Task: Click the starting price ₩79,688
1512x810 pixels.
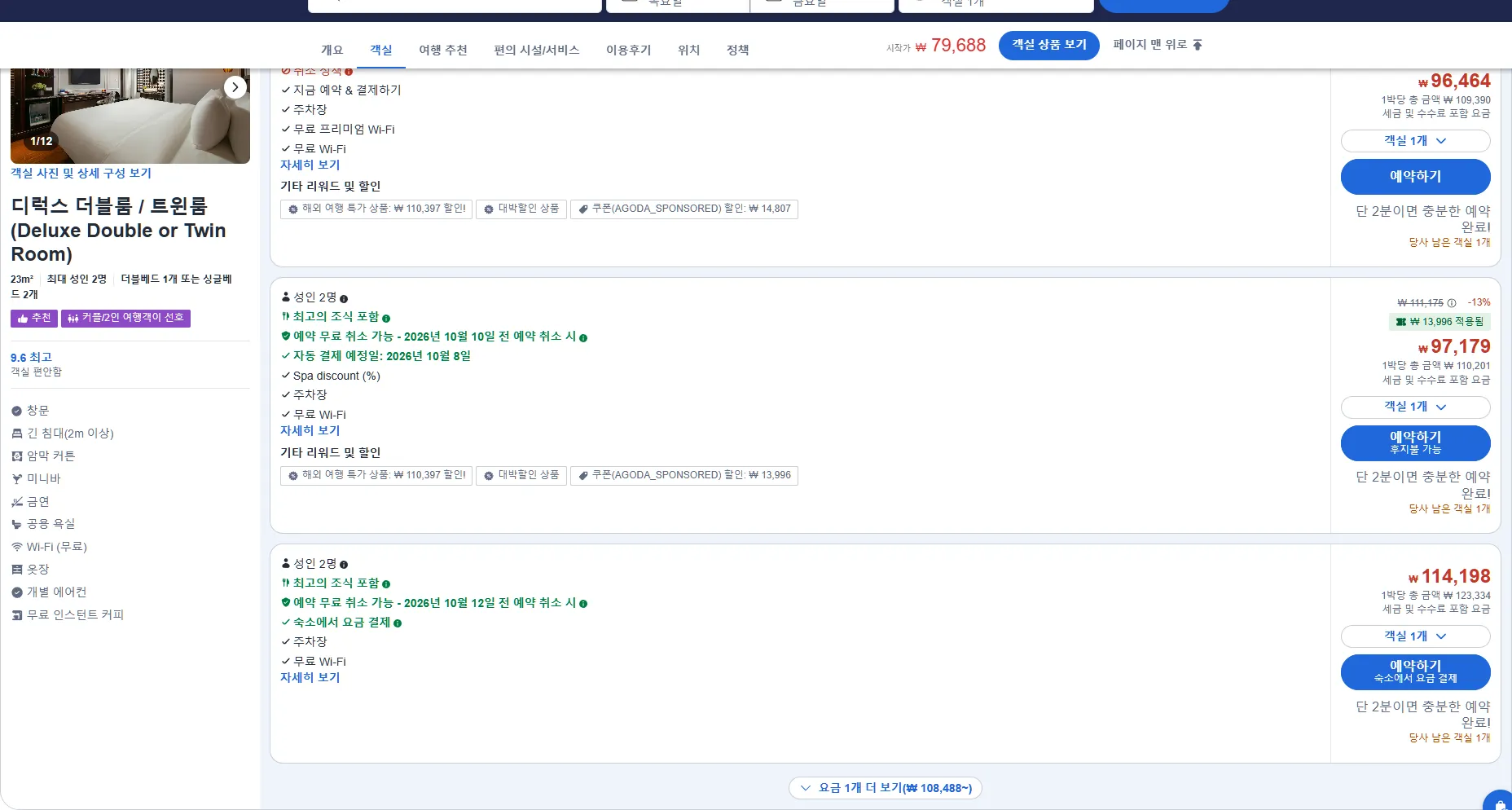Action: [950, 46]
